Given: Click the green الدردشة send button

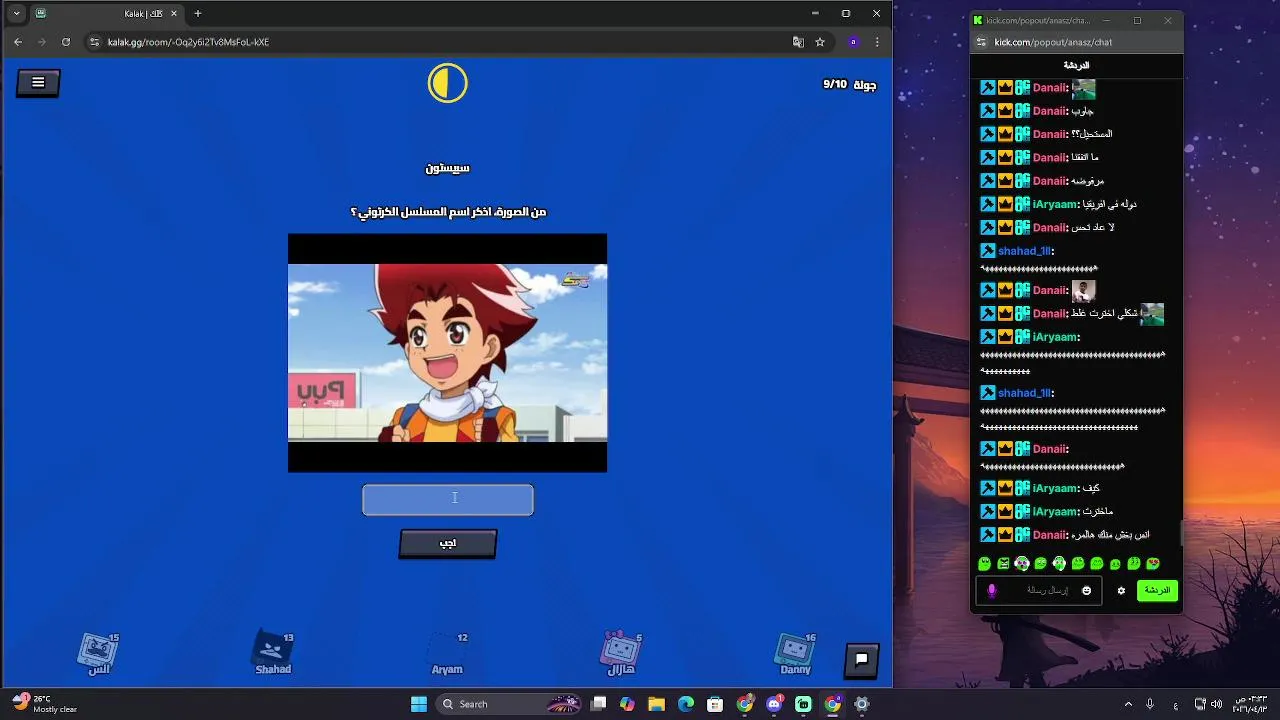Looking at the screenshot, I should point(1157,590).
